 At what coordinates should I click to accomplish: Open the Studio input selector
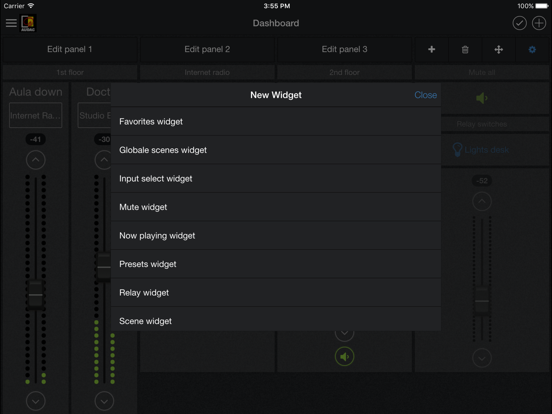click(x=94, y=115)
